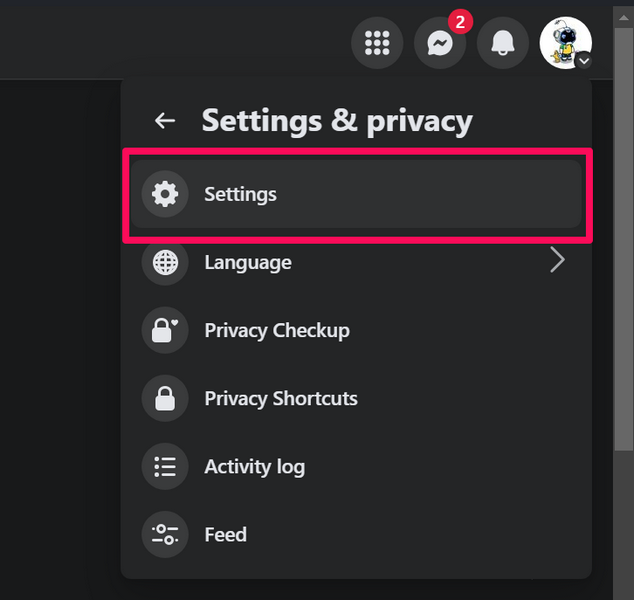Go back using the arrow icon
634x600 pixels.
tap(165, 121)
